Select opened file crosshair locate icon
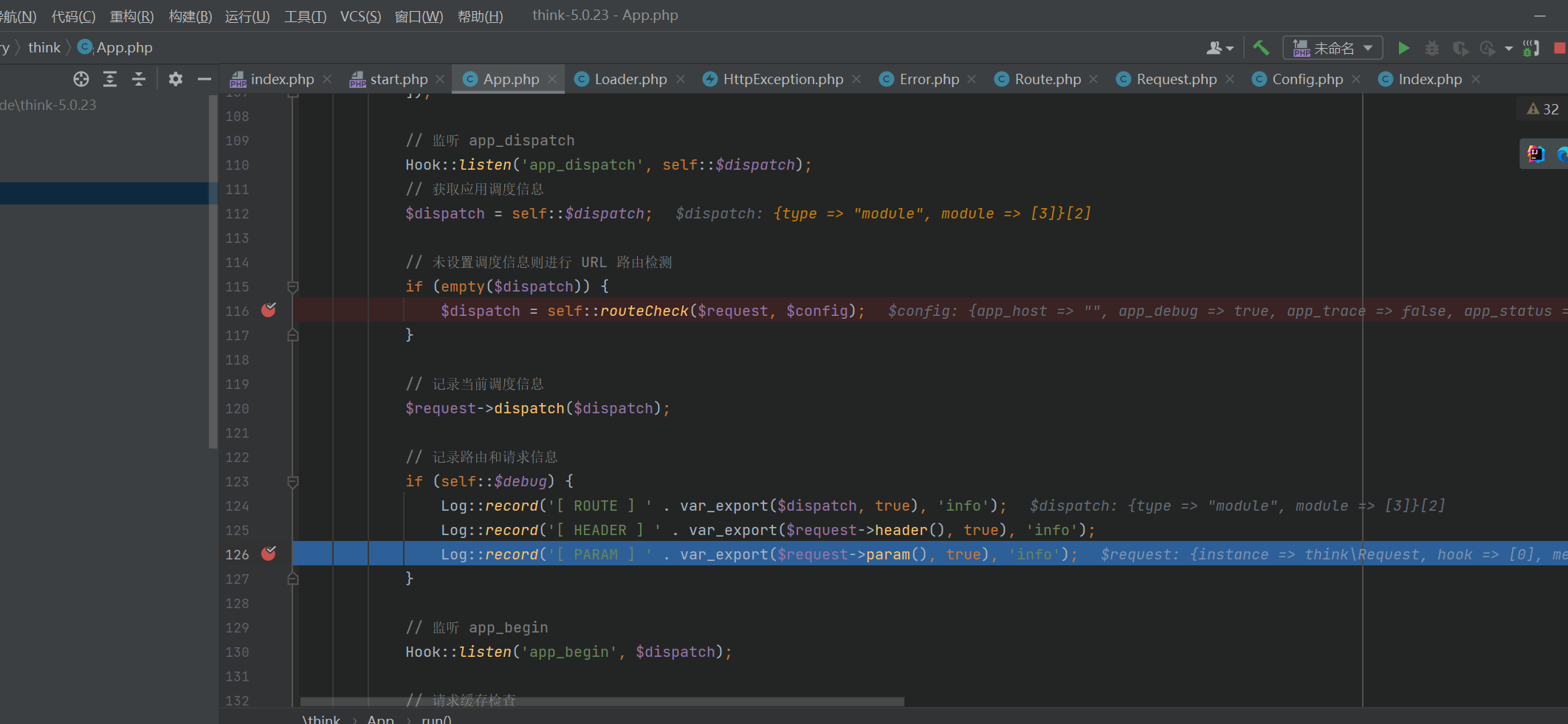Viewport: 1568px width, 724px height. click(x=81, y=79)
